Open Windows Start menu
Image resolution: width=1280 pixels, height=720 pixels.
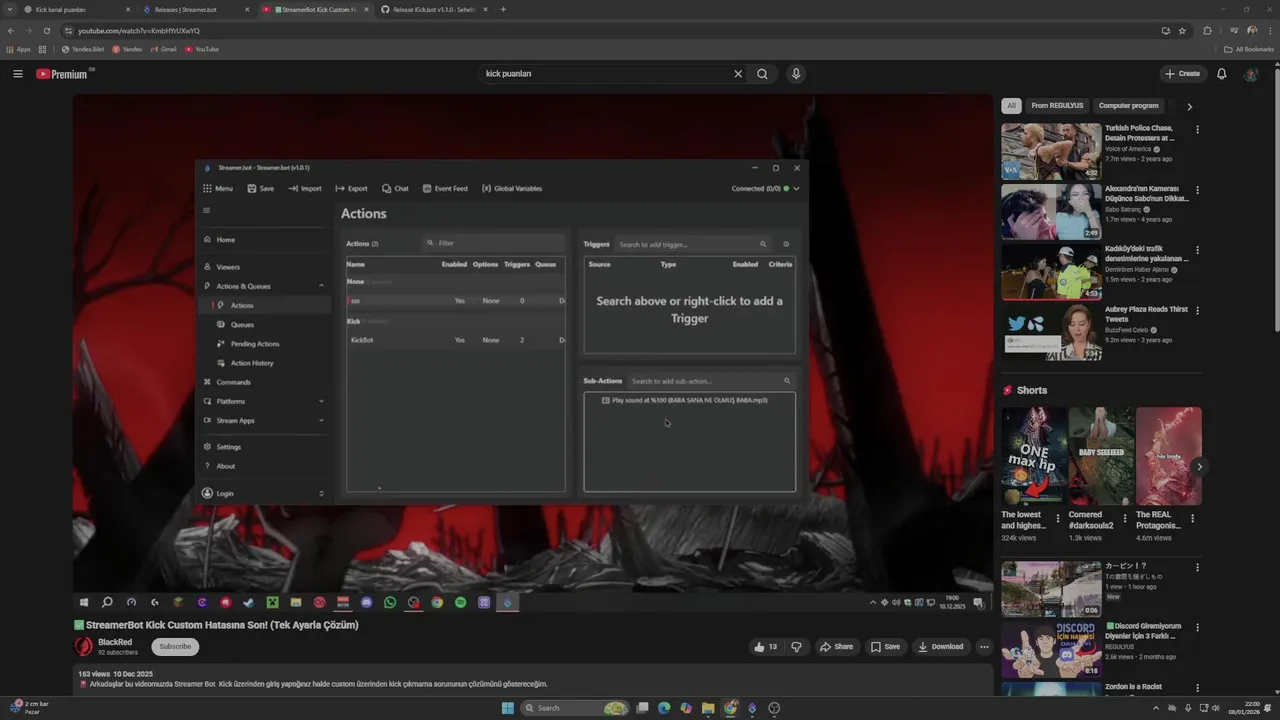(x=507, y=708)
